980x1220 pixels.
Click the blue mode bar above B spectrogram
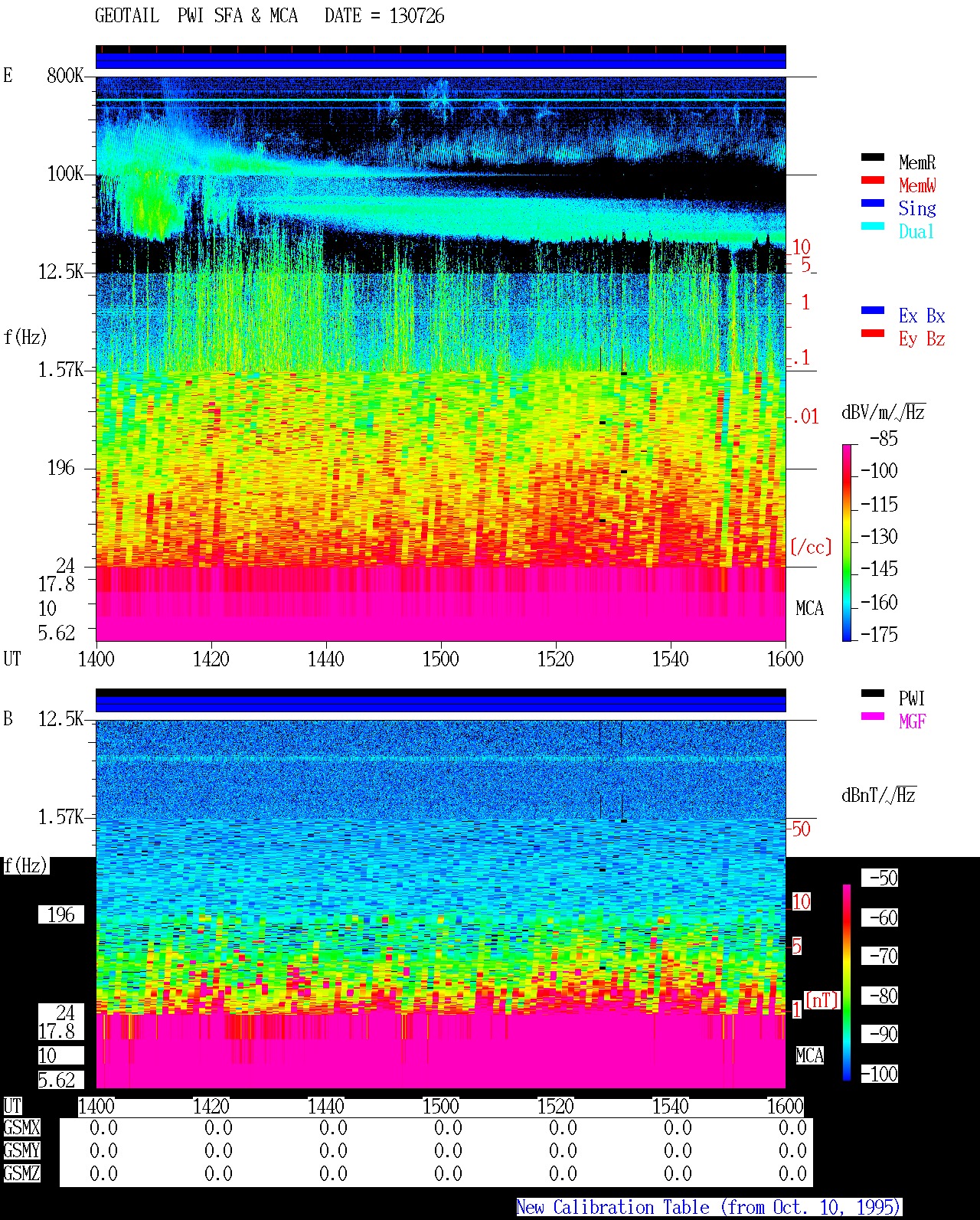pyautogui.click(x=440, y=704)
